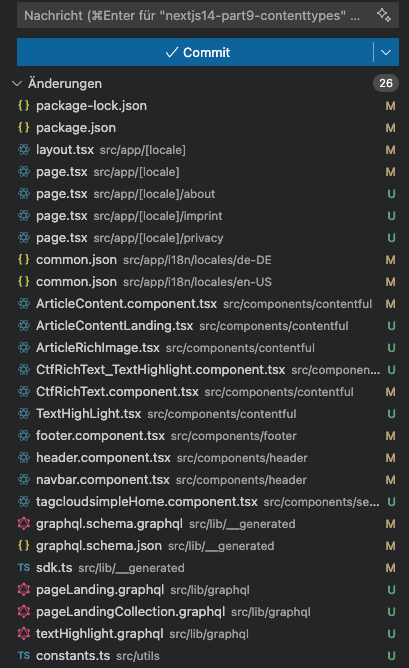Select common.json under locales/en-US
The image size is (409, 668).
(76, 282)
